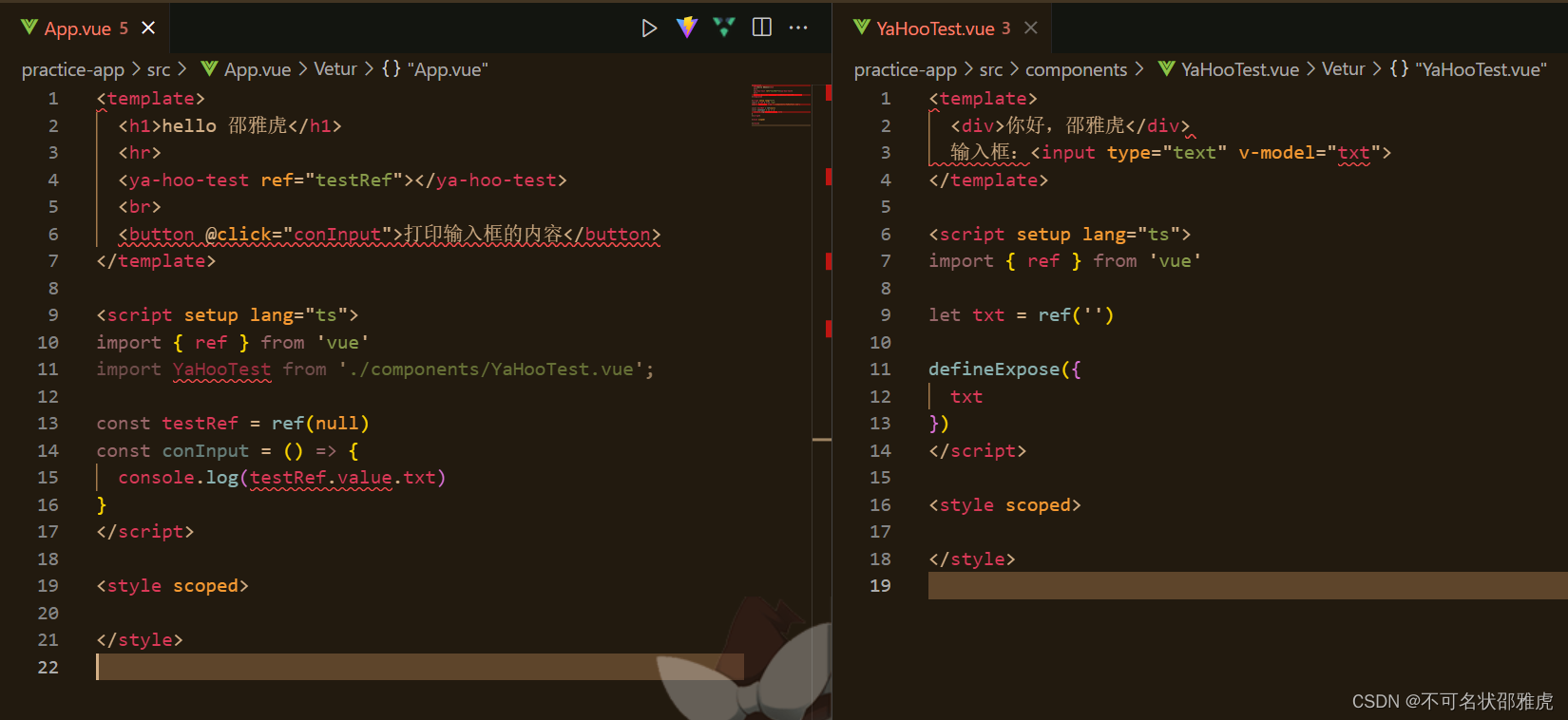Click line number 15 in App.vue gutter
The height and width of the screenshot is (720, 1568).
[48, 477]
